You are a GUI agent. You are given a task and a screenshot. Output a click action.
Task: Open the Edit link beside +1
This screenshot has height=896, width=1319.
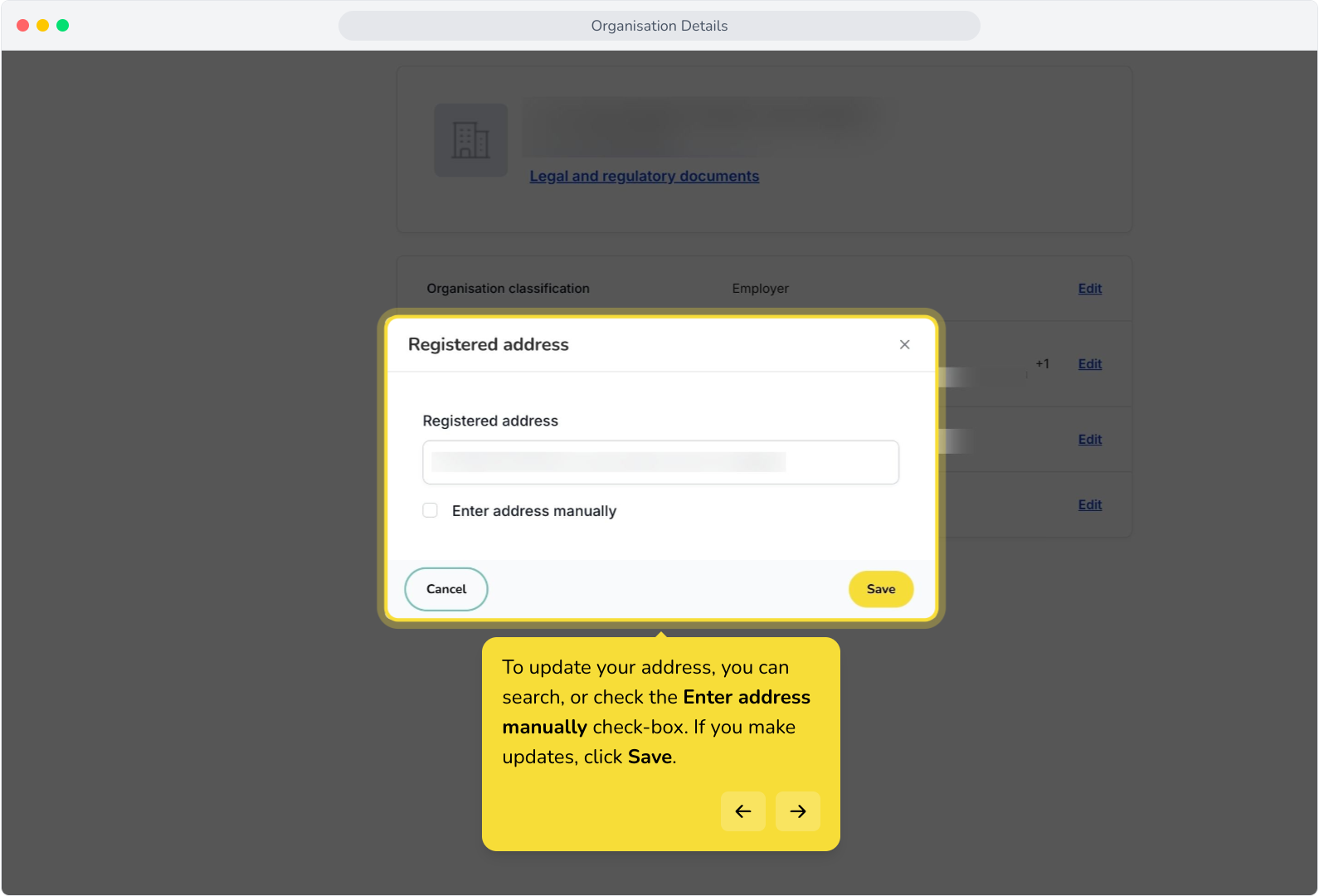coord(1090,364)
